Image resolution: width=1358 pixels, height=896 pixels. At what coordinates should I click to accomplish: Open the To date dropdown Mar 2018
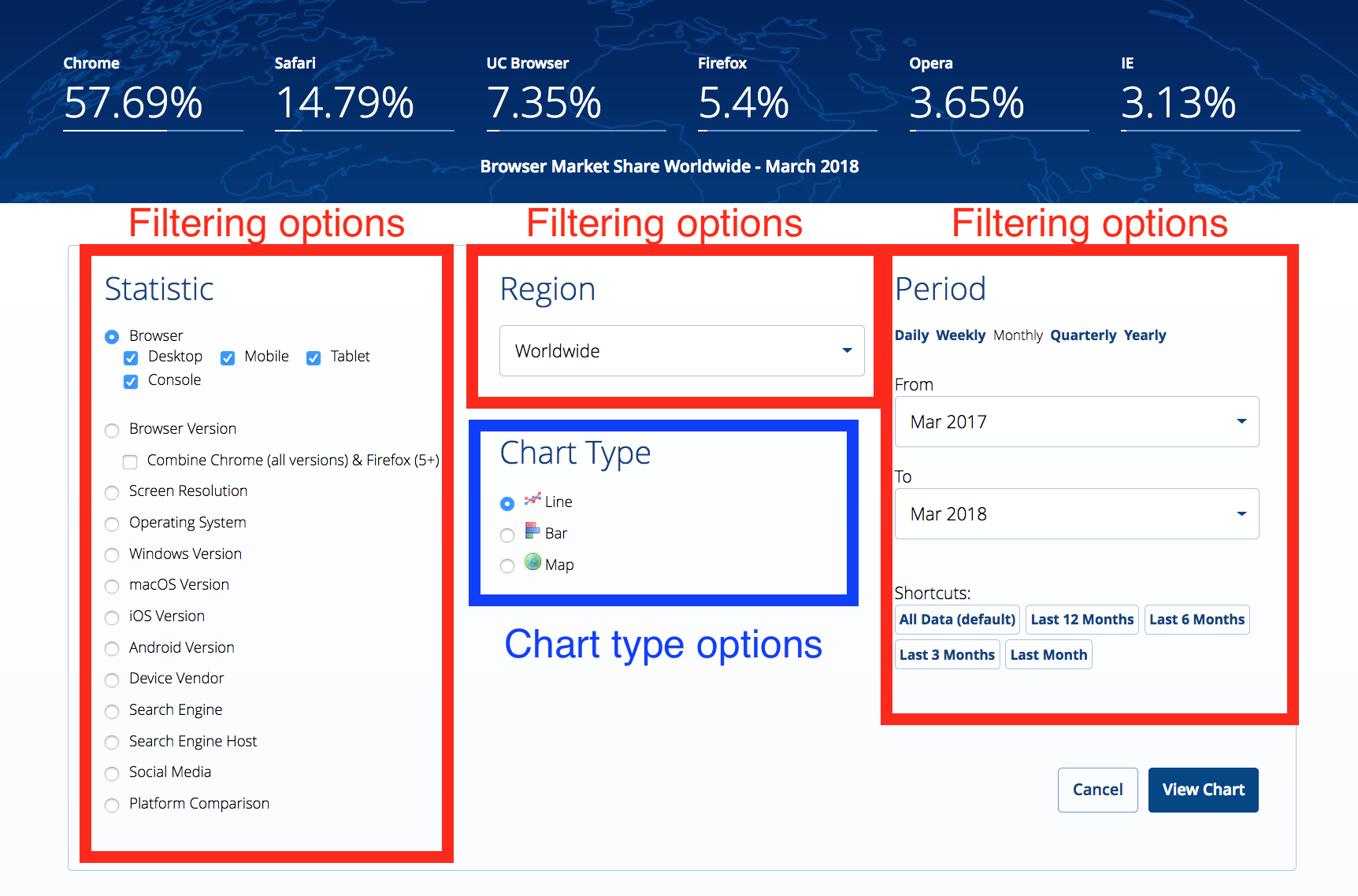coord(1077,513)
